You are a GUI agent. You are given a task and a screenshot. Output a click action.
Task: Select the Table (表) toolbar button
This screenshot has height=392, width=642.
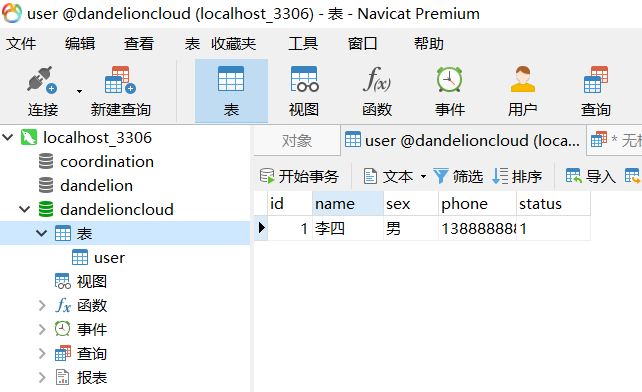point(231,91)
